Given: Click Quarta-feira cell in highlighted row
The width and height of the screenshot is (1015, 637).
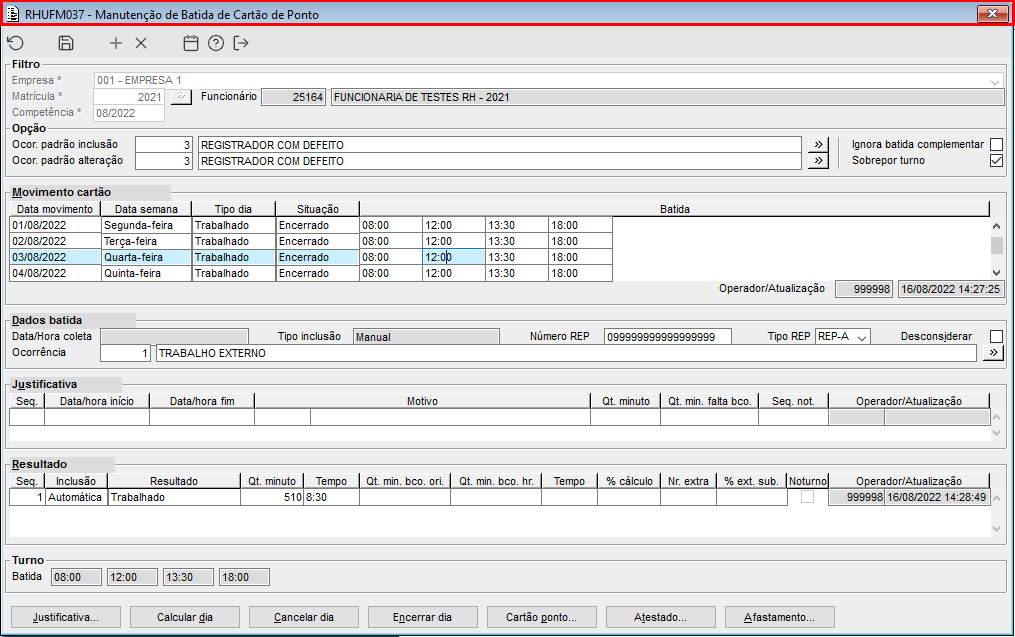Looking at the screenshot, I should (147, 257).
